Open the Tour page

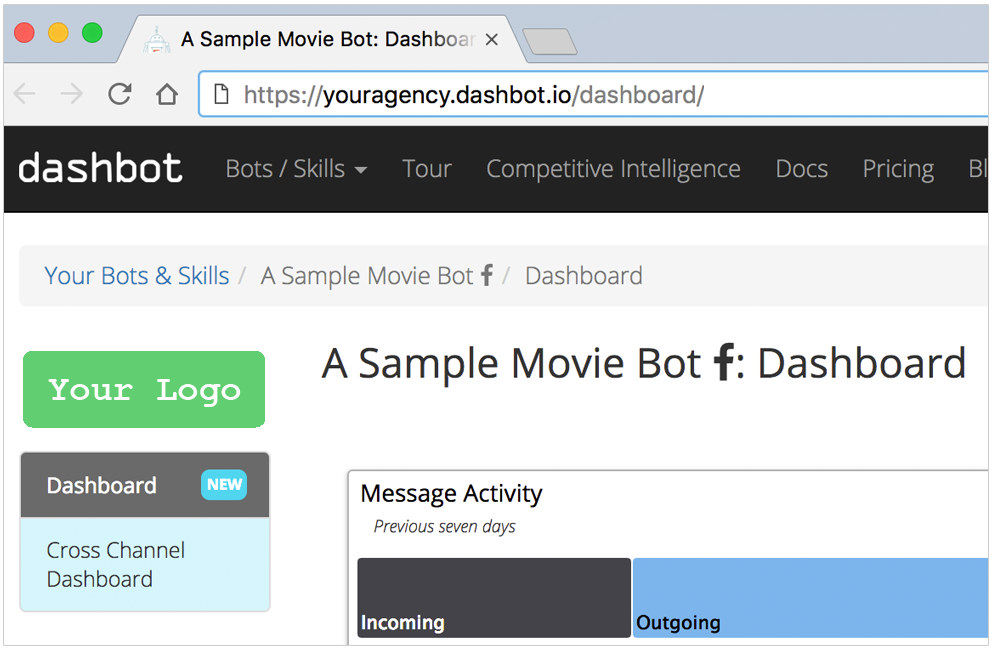pos(427,169)
